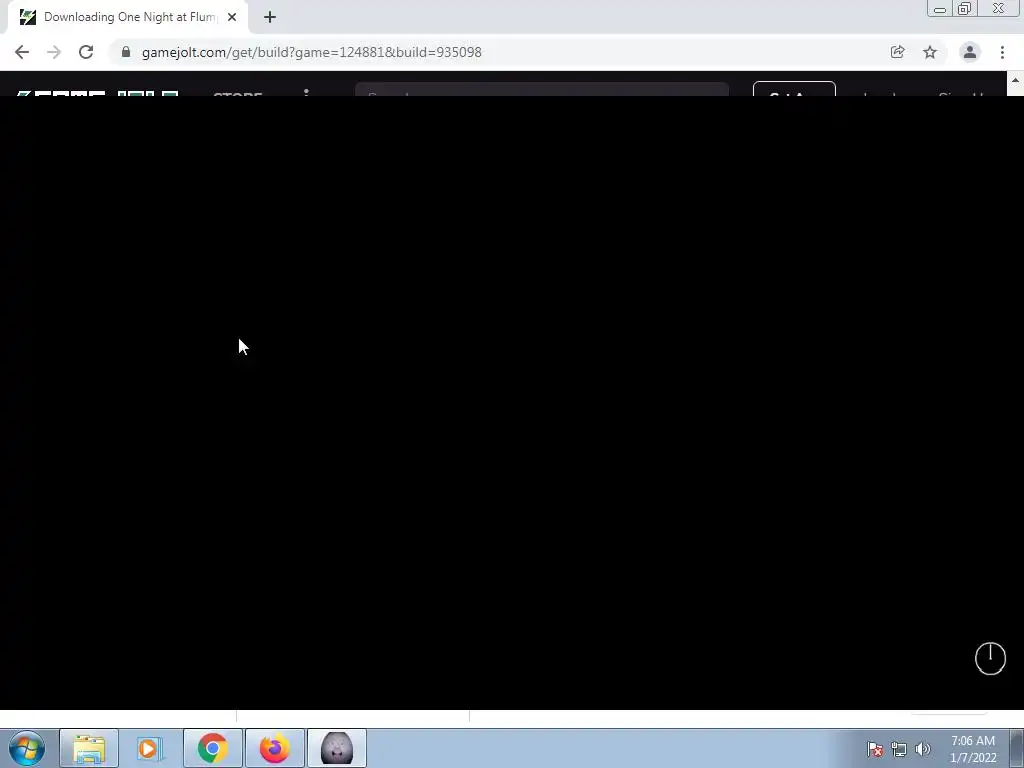Switch to Google Chrome in the taskbar
Screen dimensions: 1024x768
pos(212,748)
